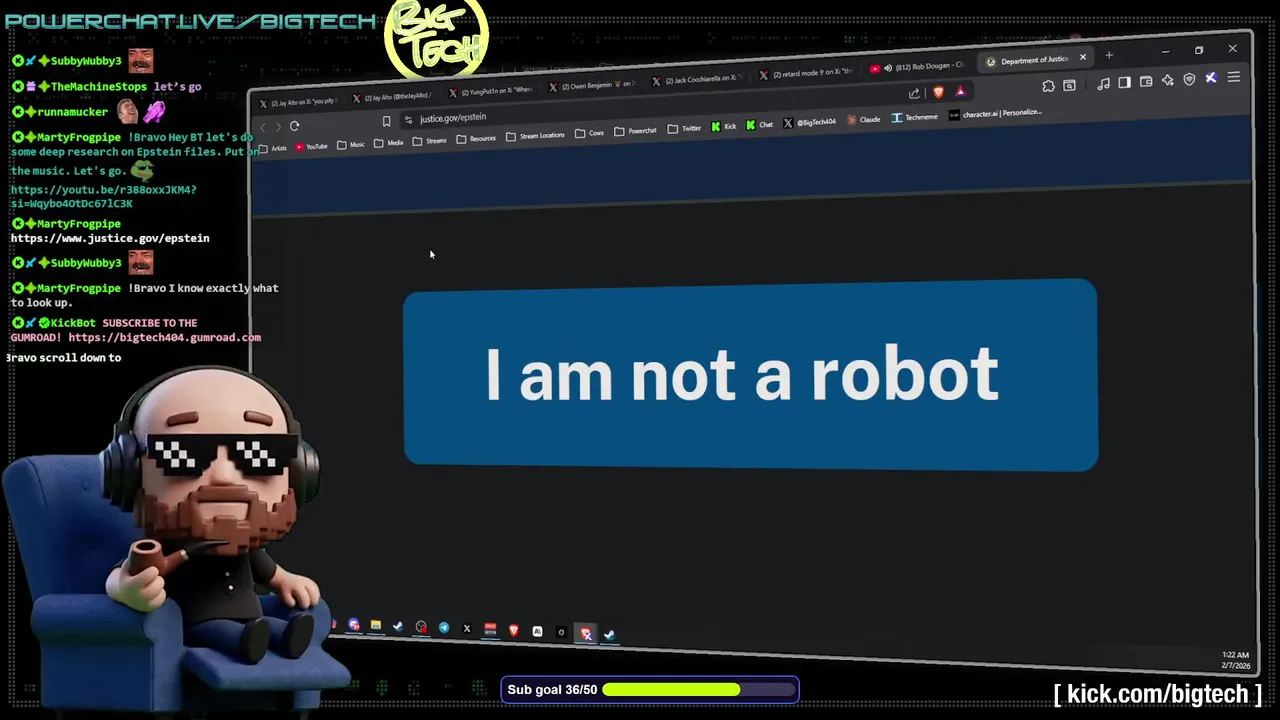Image resolution: width=1280 pixels, height=720 pixels.
Task: Click the Brave Rewards triangle icon
Action: (960, 91)
